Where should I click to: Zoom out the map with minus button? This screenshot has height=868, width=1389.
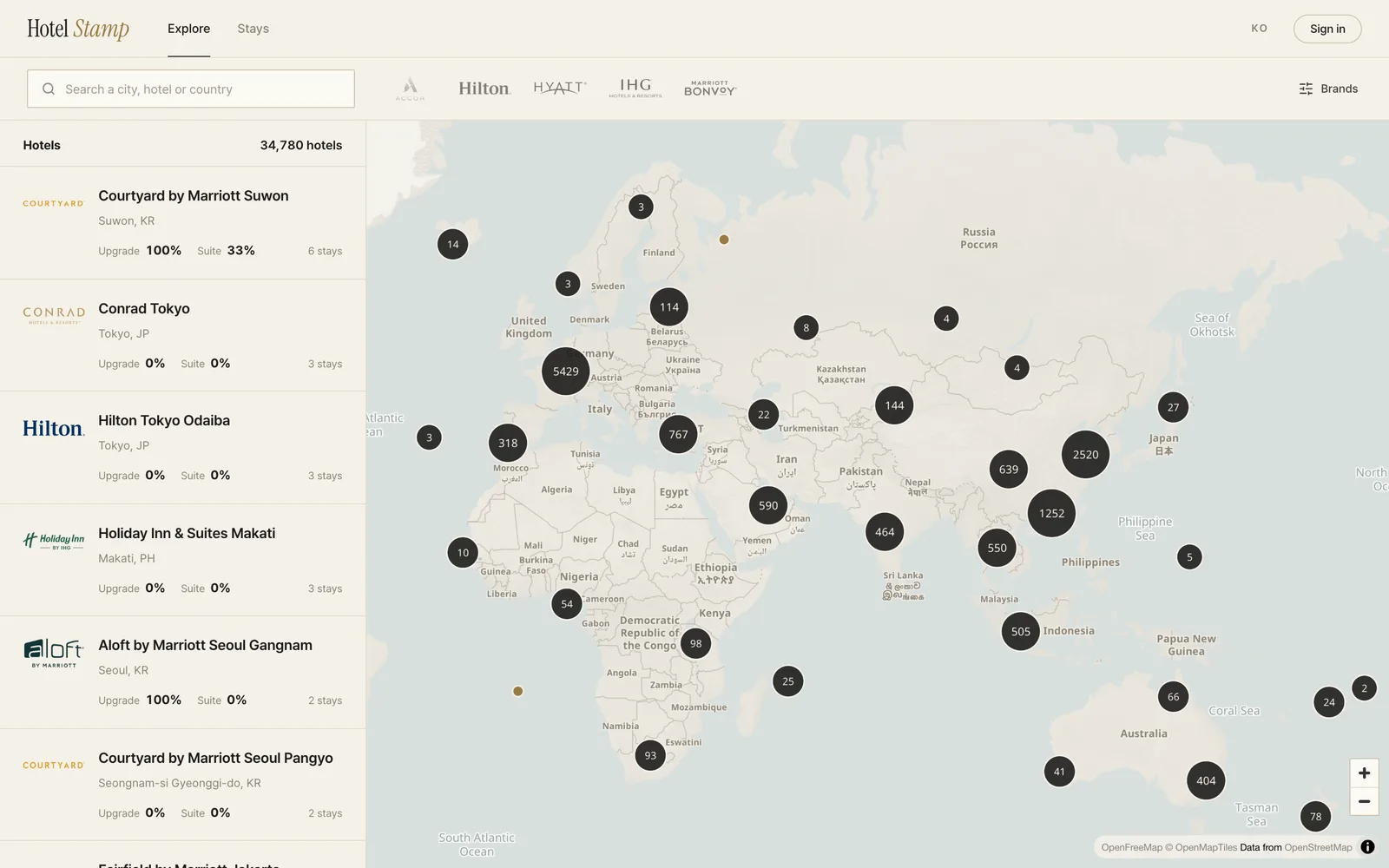coord(1364,801)
